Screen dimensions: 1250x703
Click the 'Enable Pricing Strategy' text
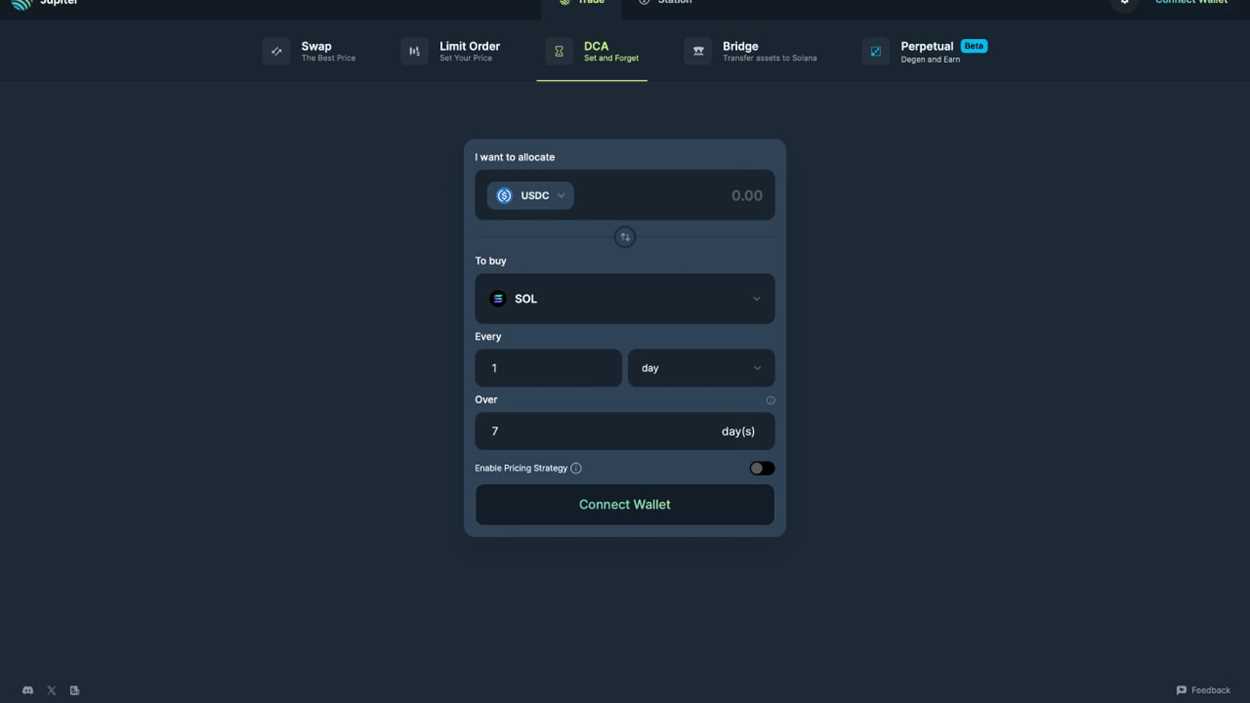click(x=521, y=468)
